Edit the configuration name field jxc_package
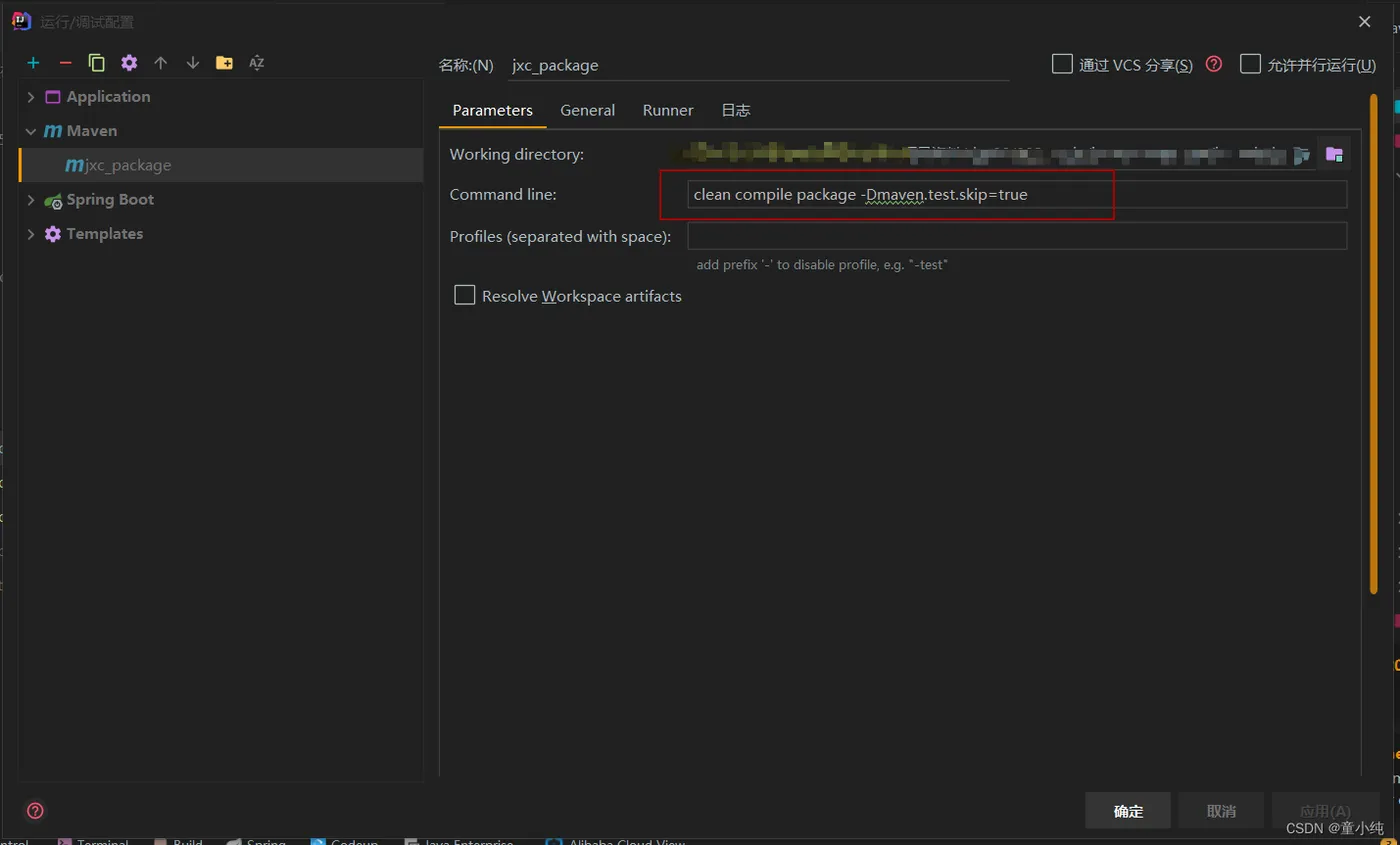The height and width of the screenshot is (845, 1400). point(758,65)
